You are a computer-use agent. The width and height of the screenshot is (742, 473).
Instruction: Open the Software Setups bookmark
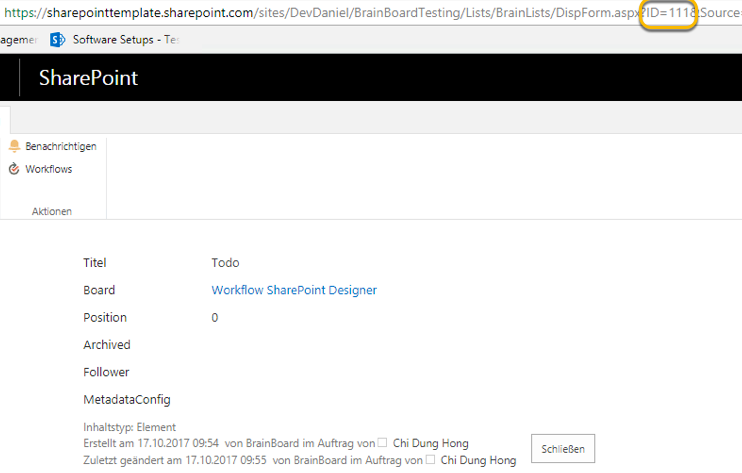click(x=126, y=40)
